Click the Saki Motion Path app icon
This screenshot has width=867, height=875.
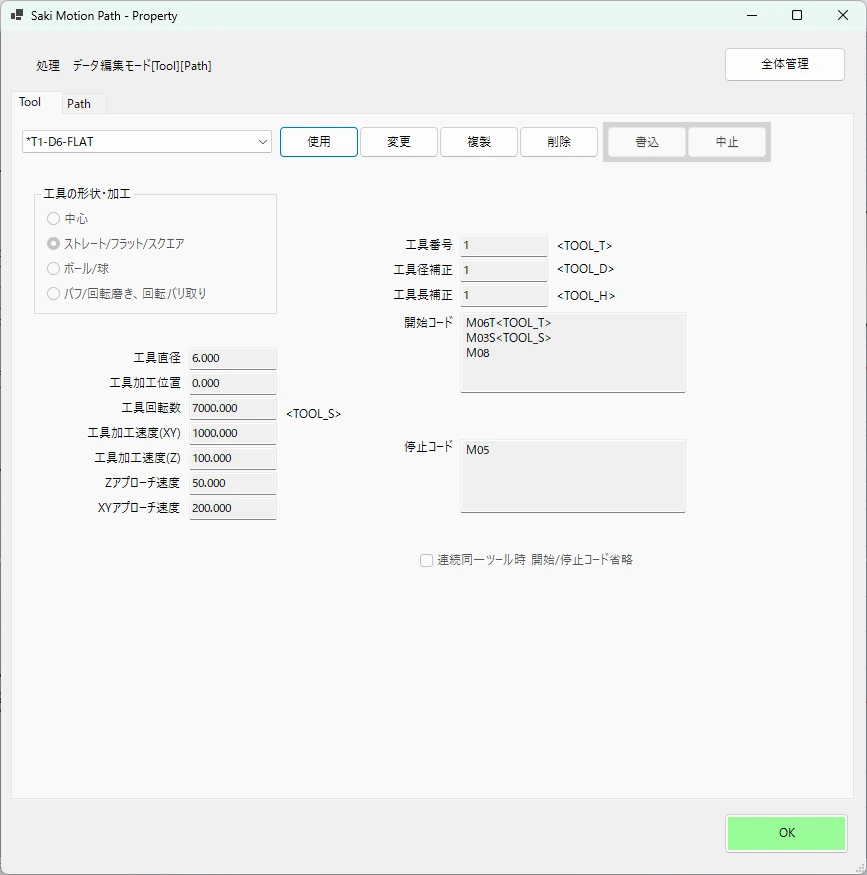click(17, 15)
